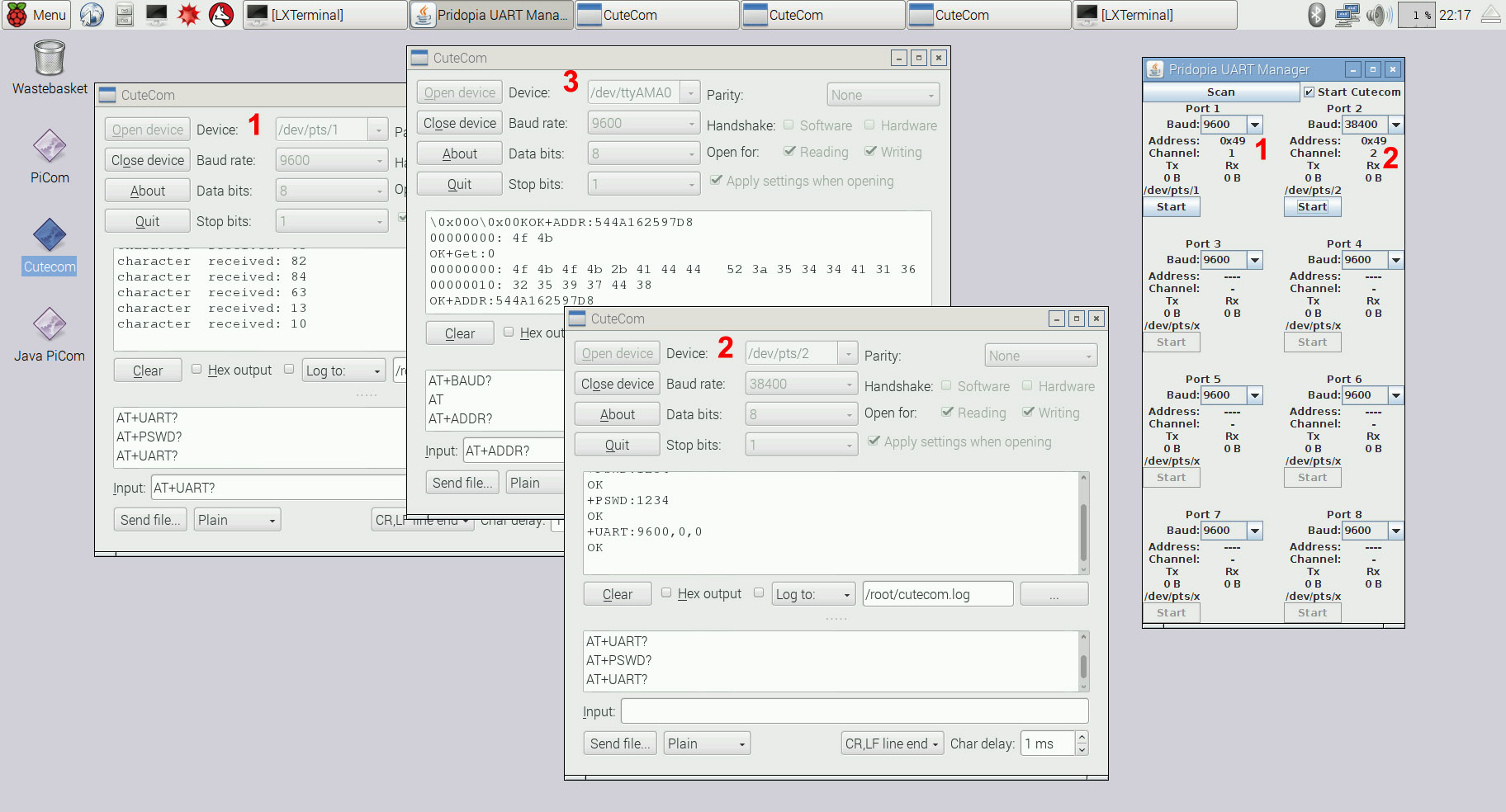Launch the web browser globe icon
The width and height of the screenshot is (1506, 812).
(92, 15)
